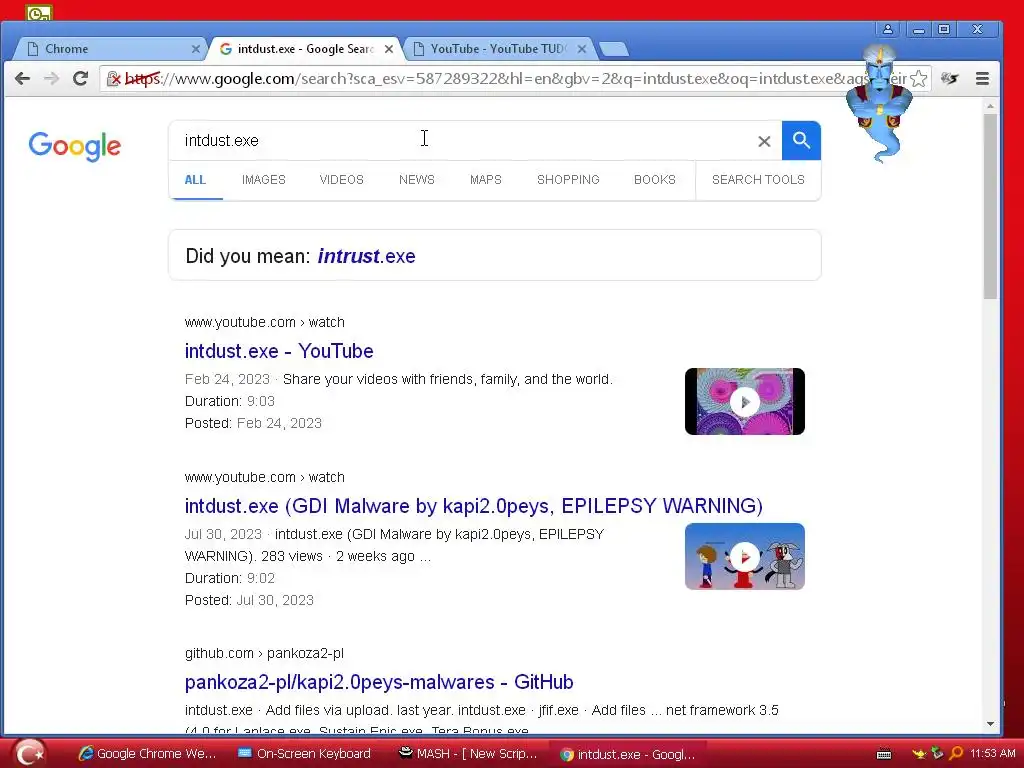
Task: Select the ALL search filter
Action: click(x=195, y=180)
